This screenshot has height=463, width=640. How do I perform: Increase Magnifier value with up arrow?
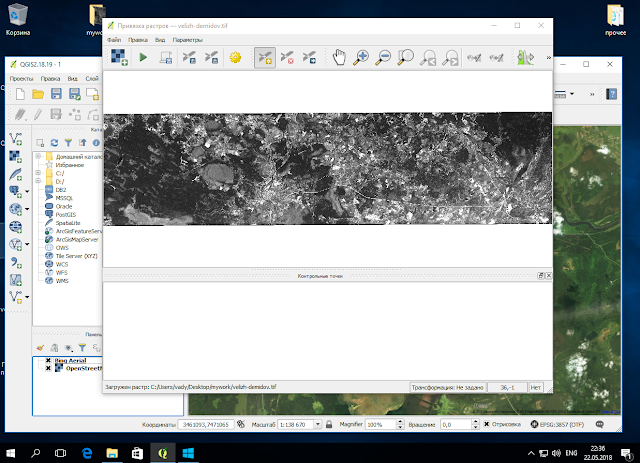pyautogui.click(x=400, y=422)
